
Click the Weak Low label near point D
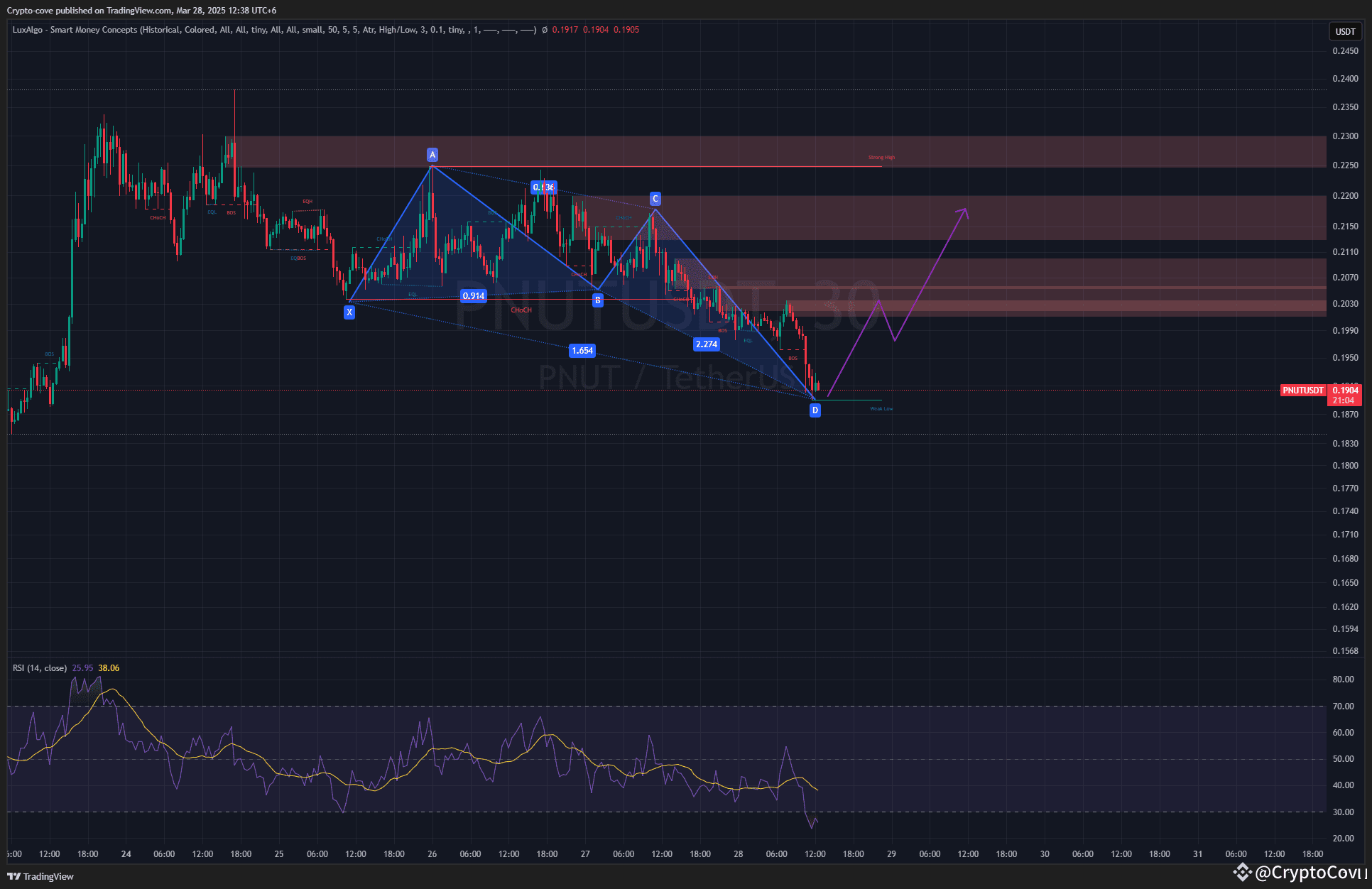coord(881,409)
